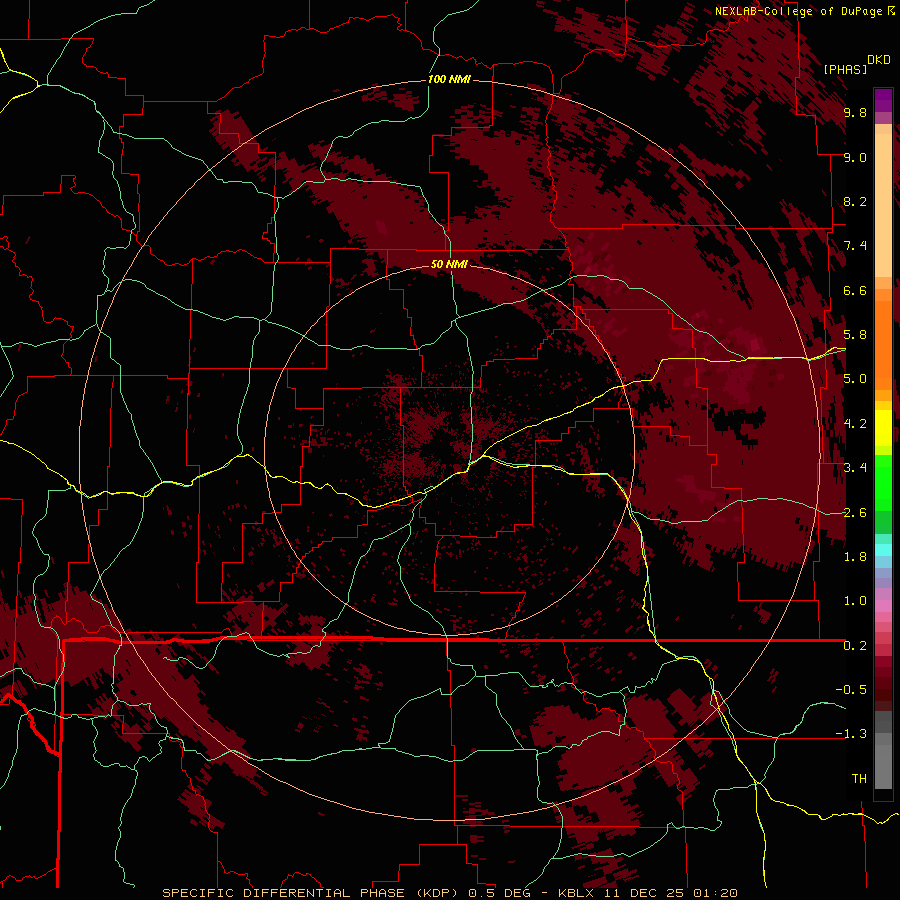Click the 11 DEC 25 01:20 timestamp

pos(670,893)
